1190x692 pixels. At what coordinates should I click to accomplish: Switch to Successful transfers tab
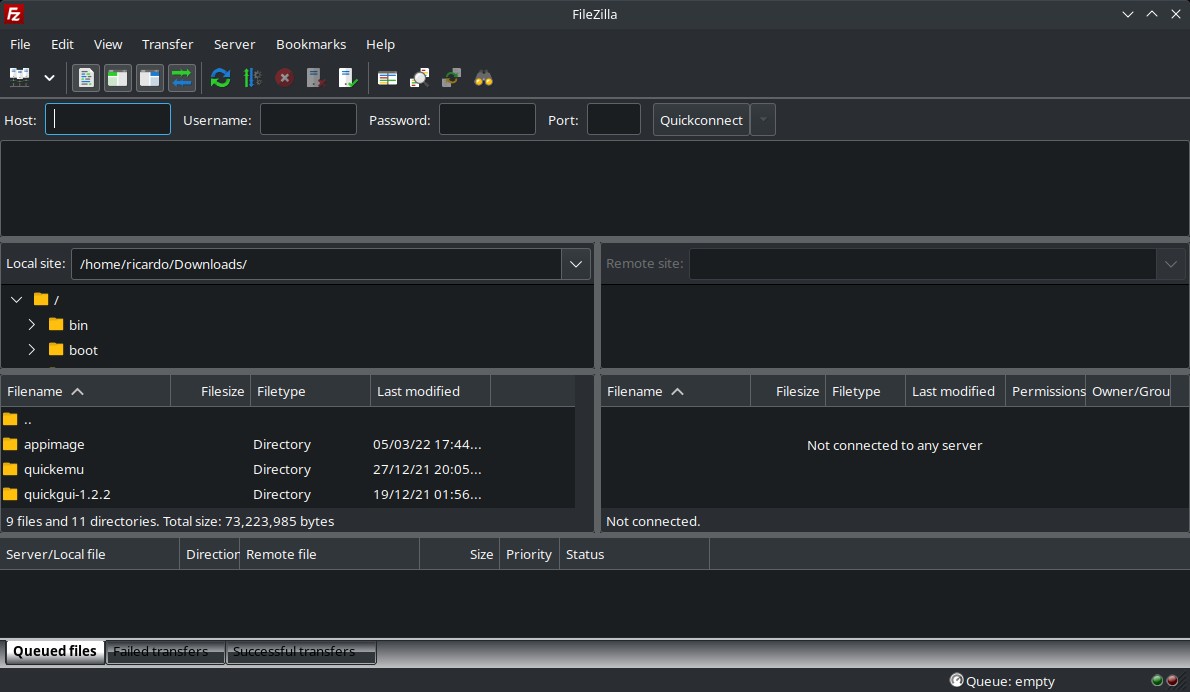pyautogui.click(x=301, y=652)
